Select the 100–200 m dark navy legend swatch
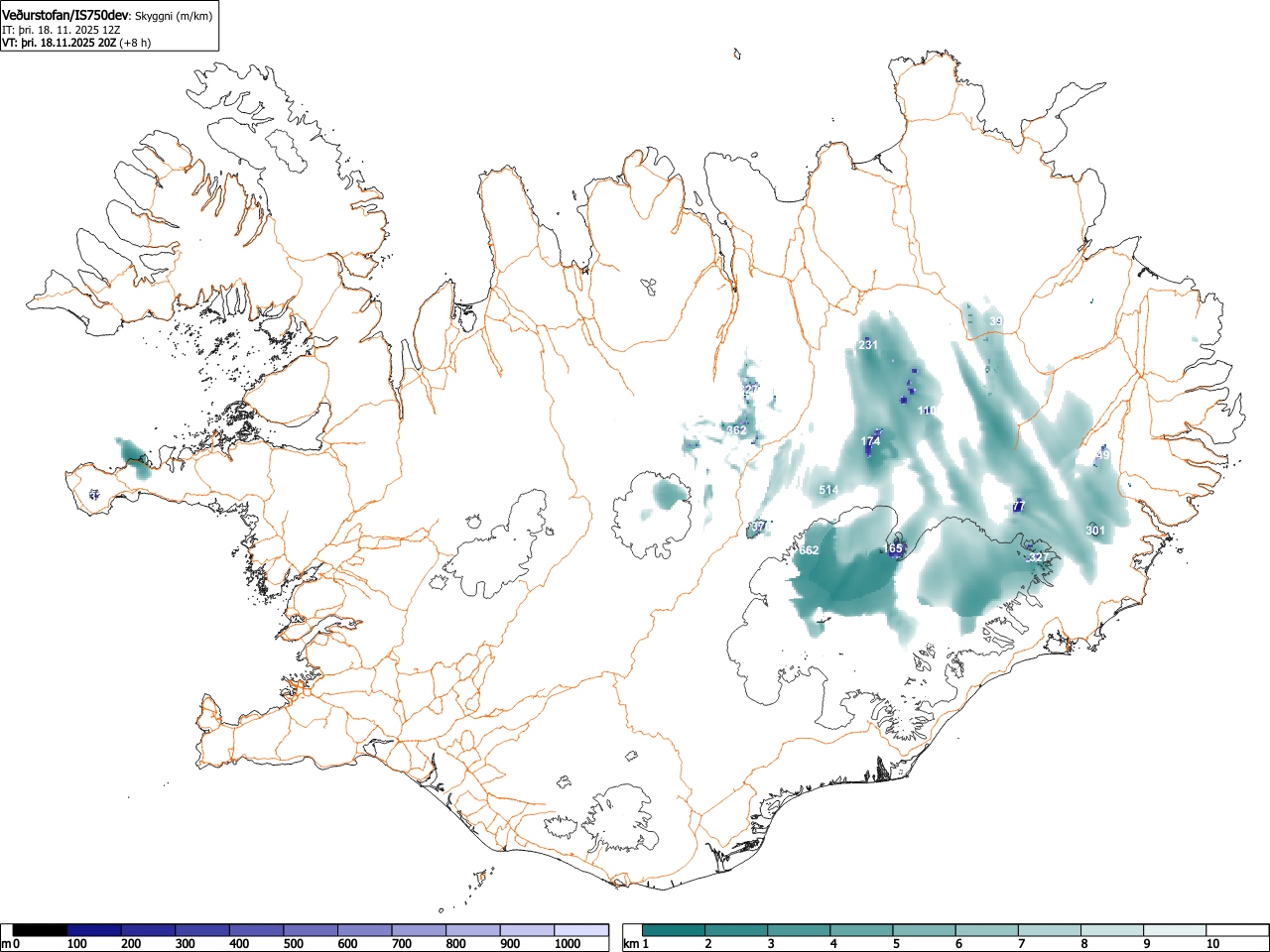Screen dimensions: 1270x952 click(94, 930)
